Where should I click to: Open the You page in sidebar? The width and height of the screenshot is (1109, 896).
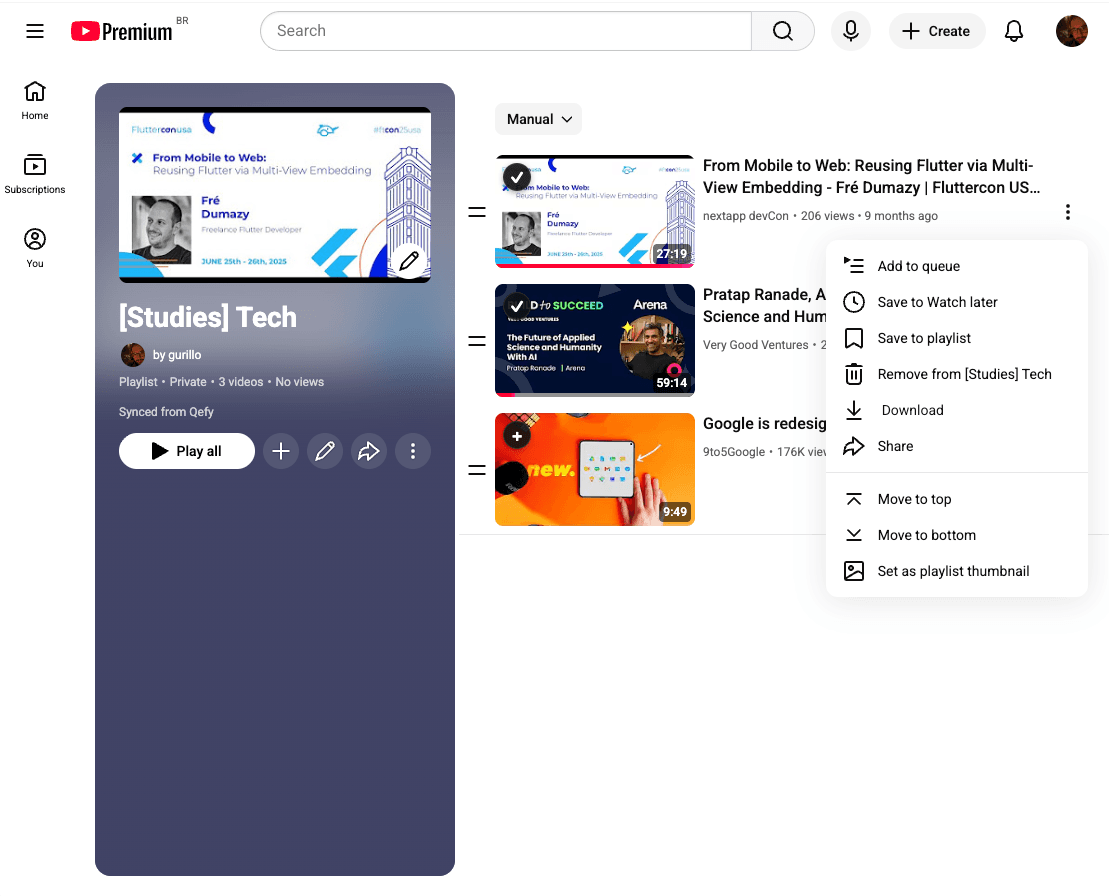(35, 248)
